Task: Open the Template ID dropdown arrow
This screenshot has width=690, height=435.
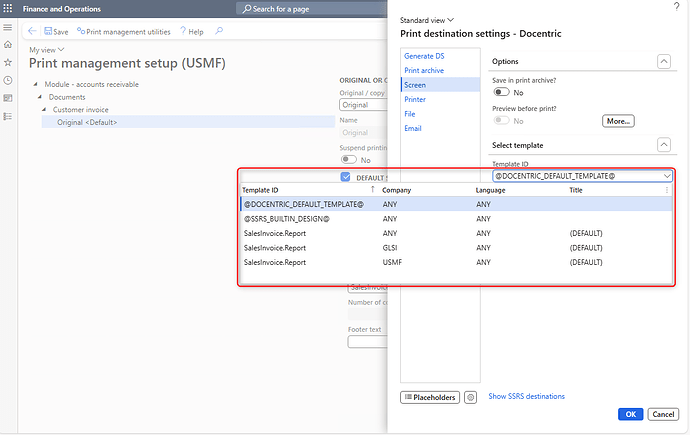Action: click(x=667, y=175)
